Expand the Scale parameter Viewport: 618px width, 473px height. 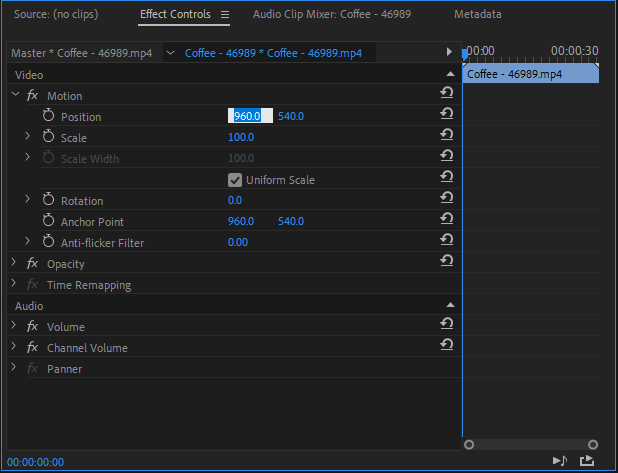[x=27, y=136]
